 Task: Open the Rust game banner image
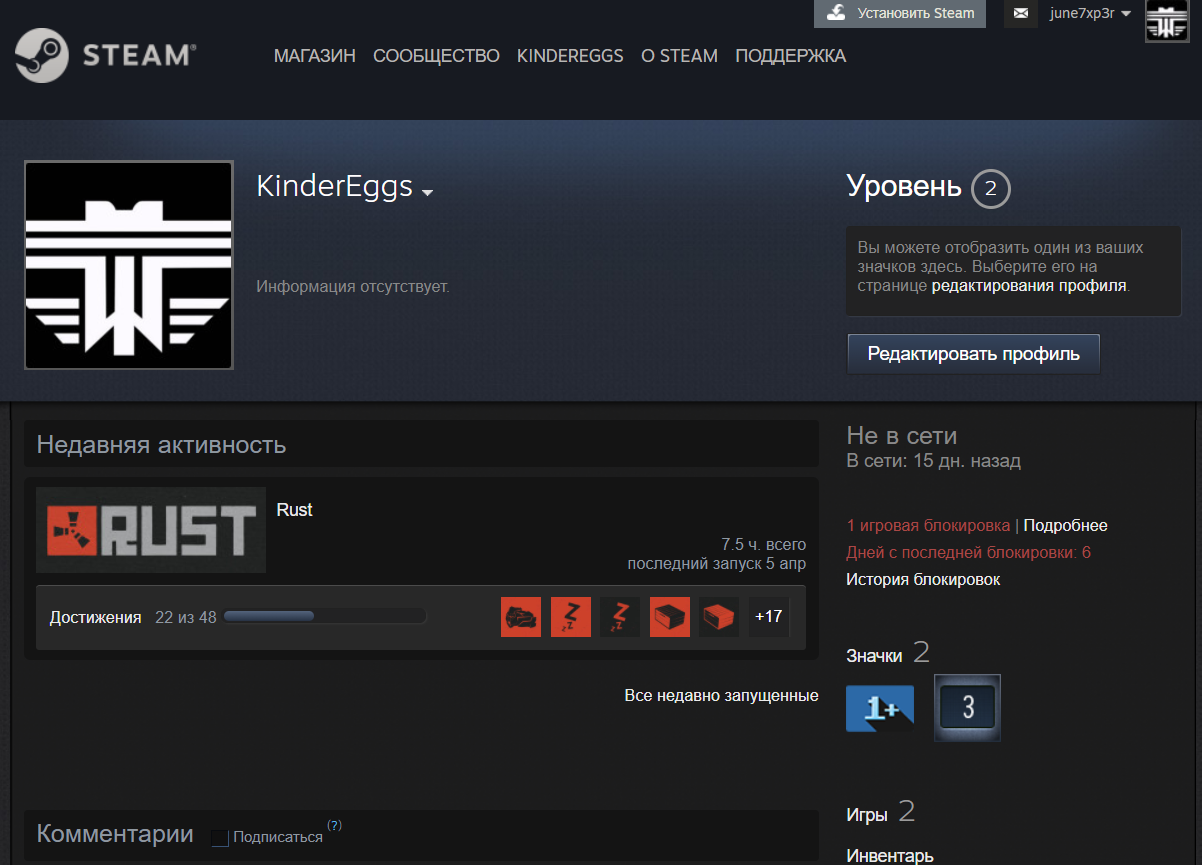pos(151,530)
